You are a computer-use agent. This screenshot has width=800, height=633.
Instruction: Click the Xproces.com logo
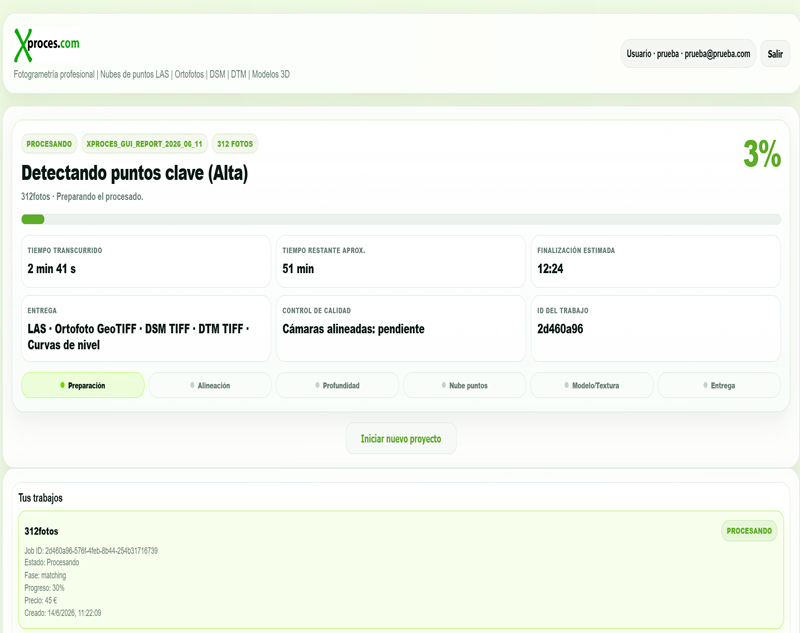[46, 45]
